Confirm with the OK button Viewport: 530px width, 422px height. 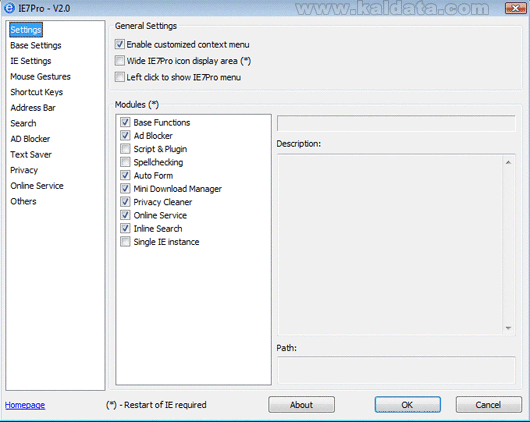(x=407, y=405)
